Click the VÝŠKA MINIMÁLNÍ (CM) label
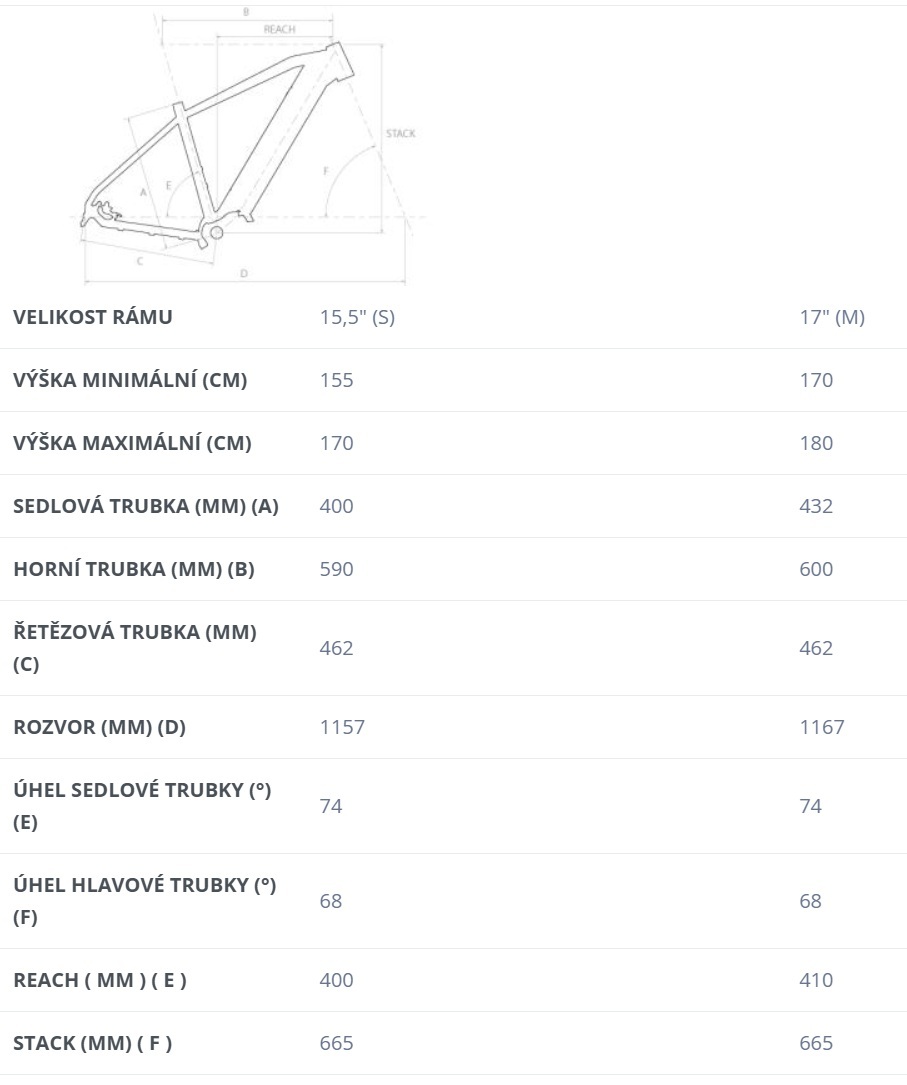This screenshot has height=1085, width=907. [x=130, y=380]
